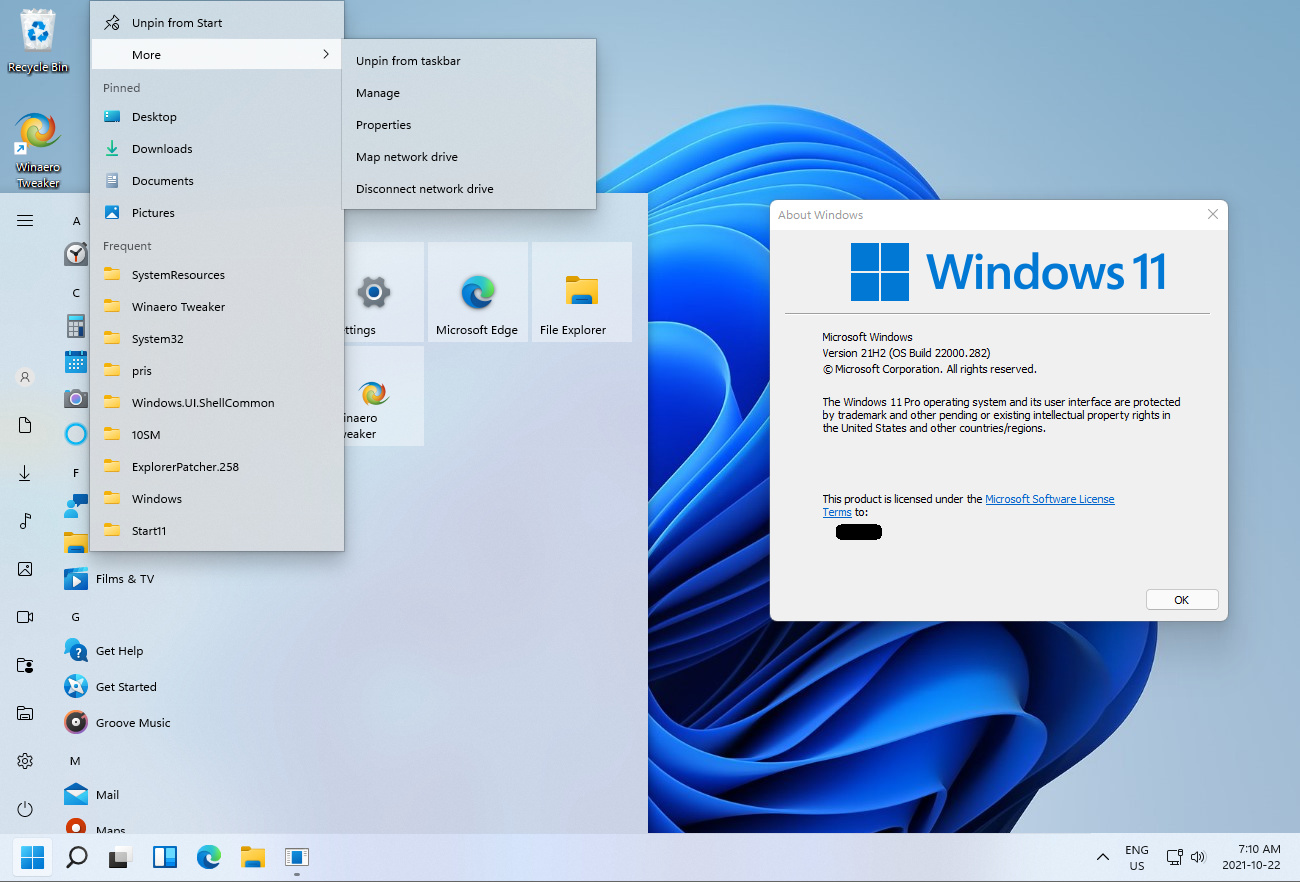
Task: Expand the More submenu arrow
Action: click(x=326, y=54)
